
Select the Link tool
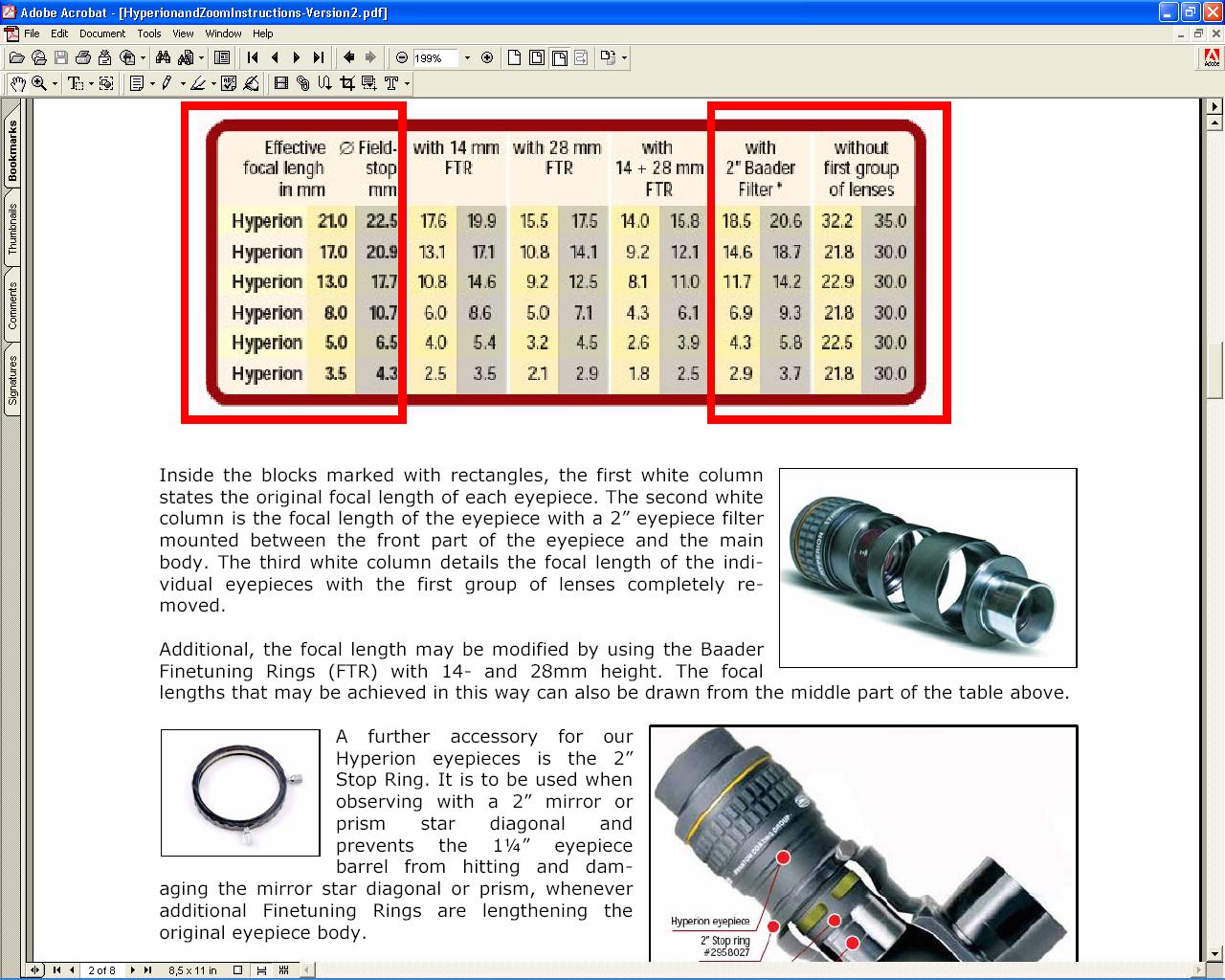point(303,84)
